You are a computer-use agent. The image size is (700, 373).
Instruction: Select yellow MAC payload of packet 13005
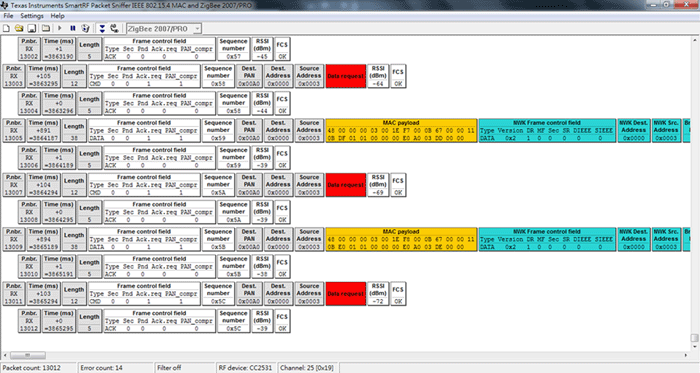401,131
